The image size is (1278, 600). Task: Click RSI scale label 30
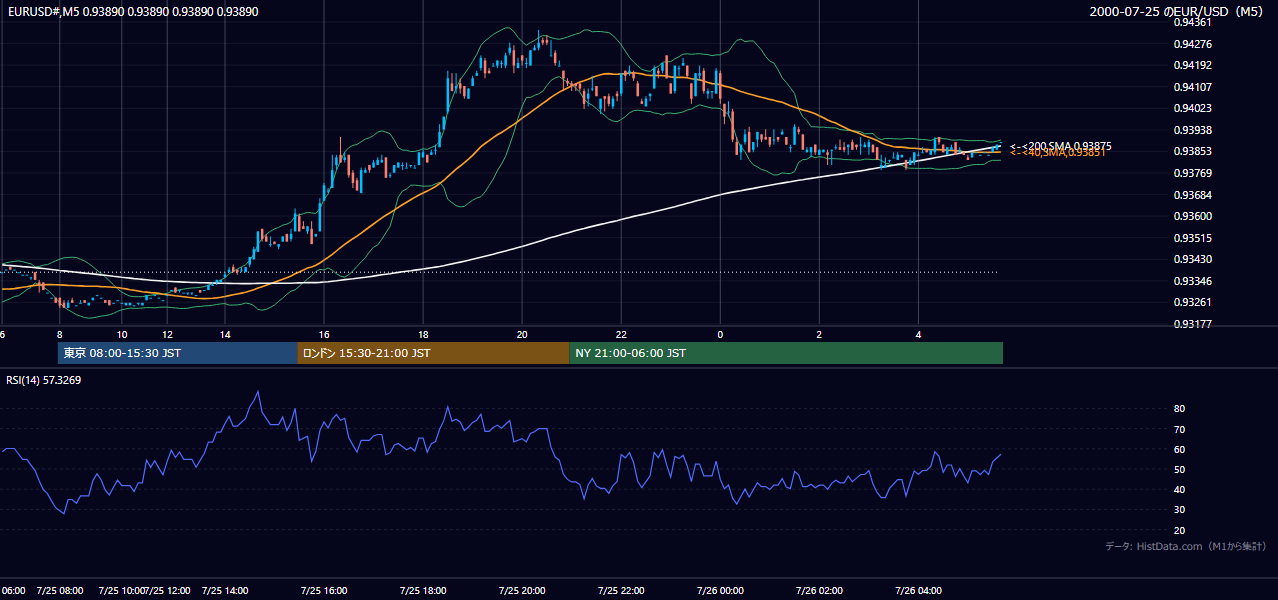(1179, 510)
